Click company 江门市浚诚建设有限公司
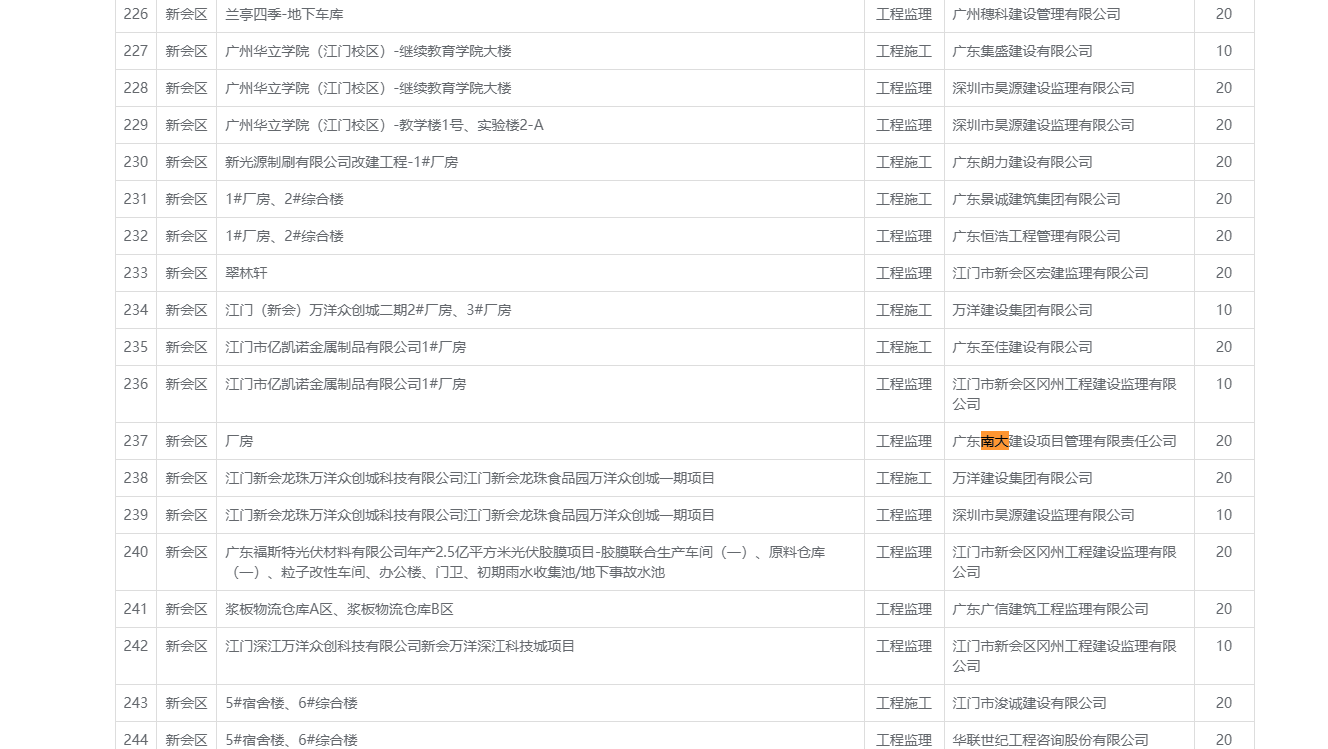 [x=1029, y=703]
